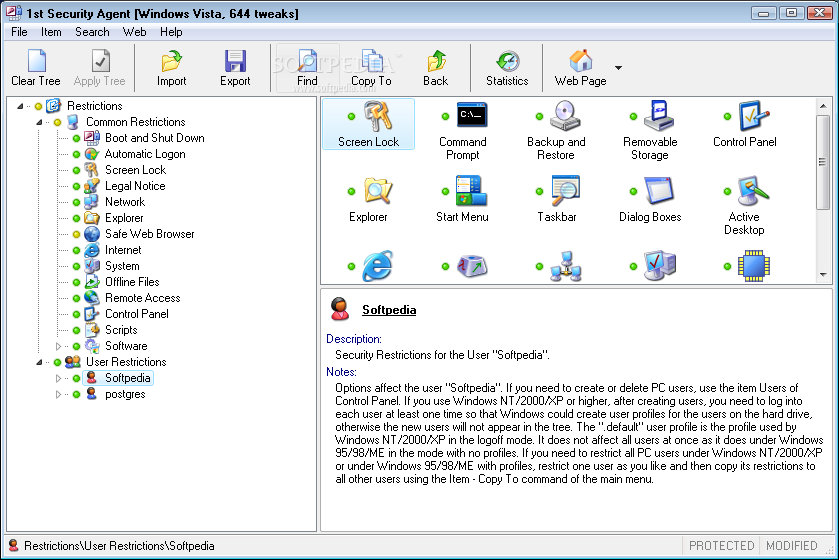Toggle the green dot next to Taskbar icon

point(539,191)
